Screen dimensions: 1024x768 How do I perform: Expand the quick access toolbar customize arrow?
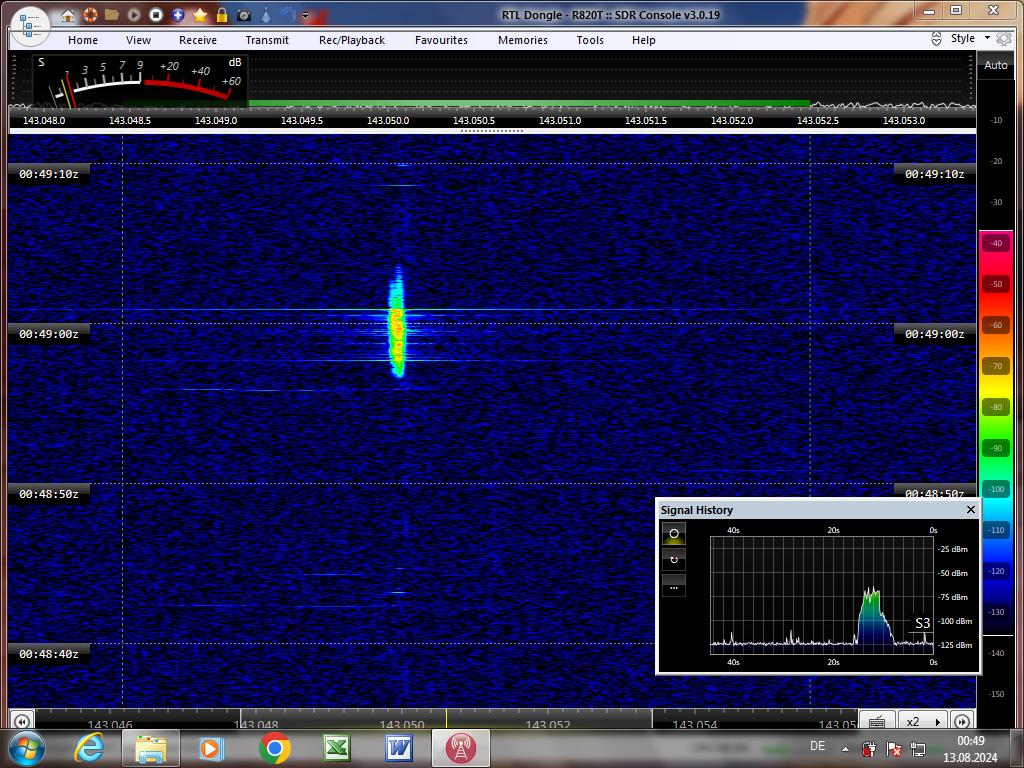click(306, 15)
